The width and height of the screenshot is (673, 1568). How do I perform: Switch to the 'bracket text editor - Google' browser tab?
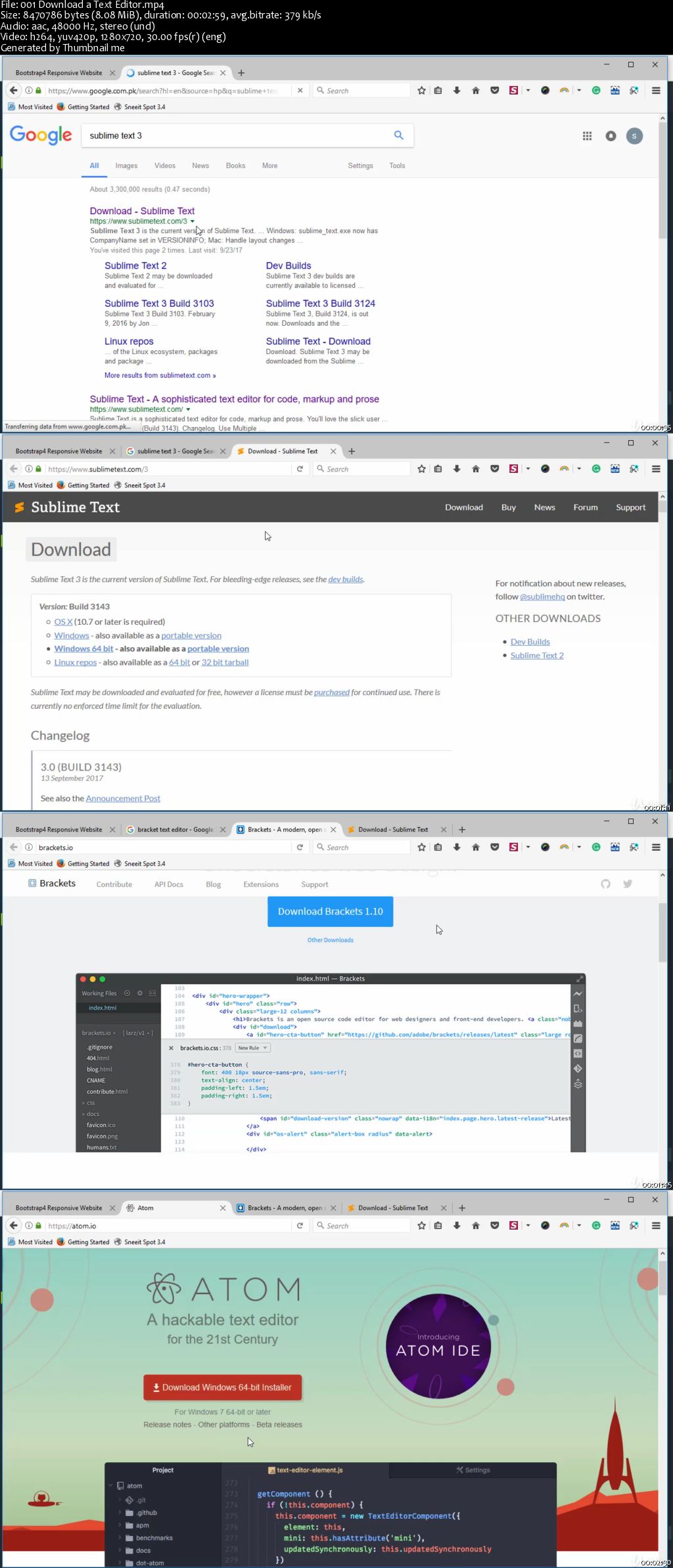pyautogui.click(x=175, y=830)
